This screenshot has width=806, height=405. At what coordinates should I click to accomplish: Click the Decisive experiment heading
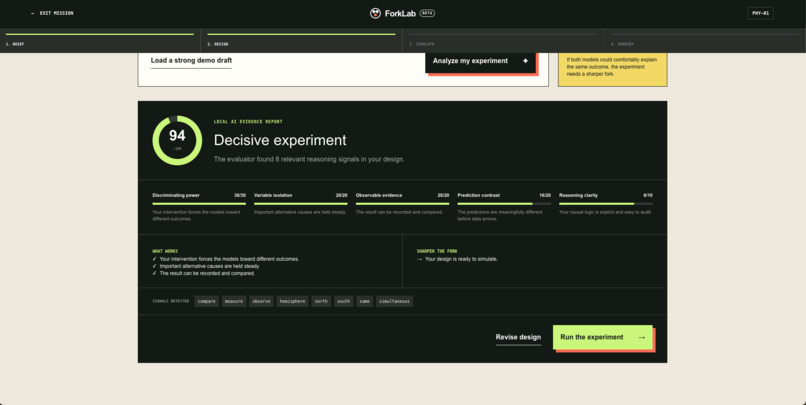(x=280, y=140)
